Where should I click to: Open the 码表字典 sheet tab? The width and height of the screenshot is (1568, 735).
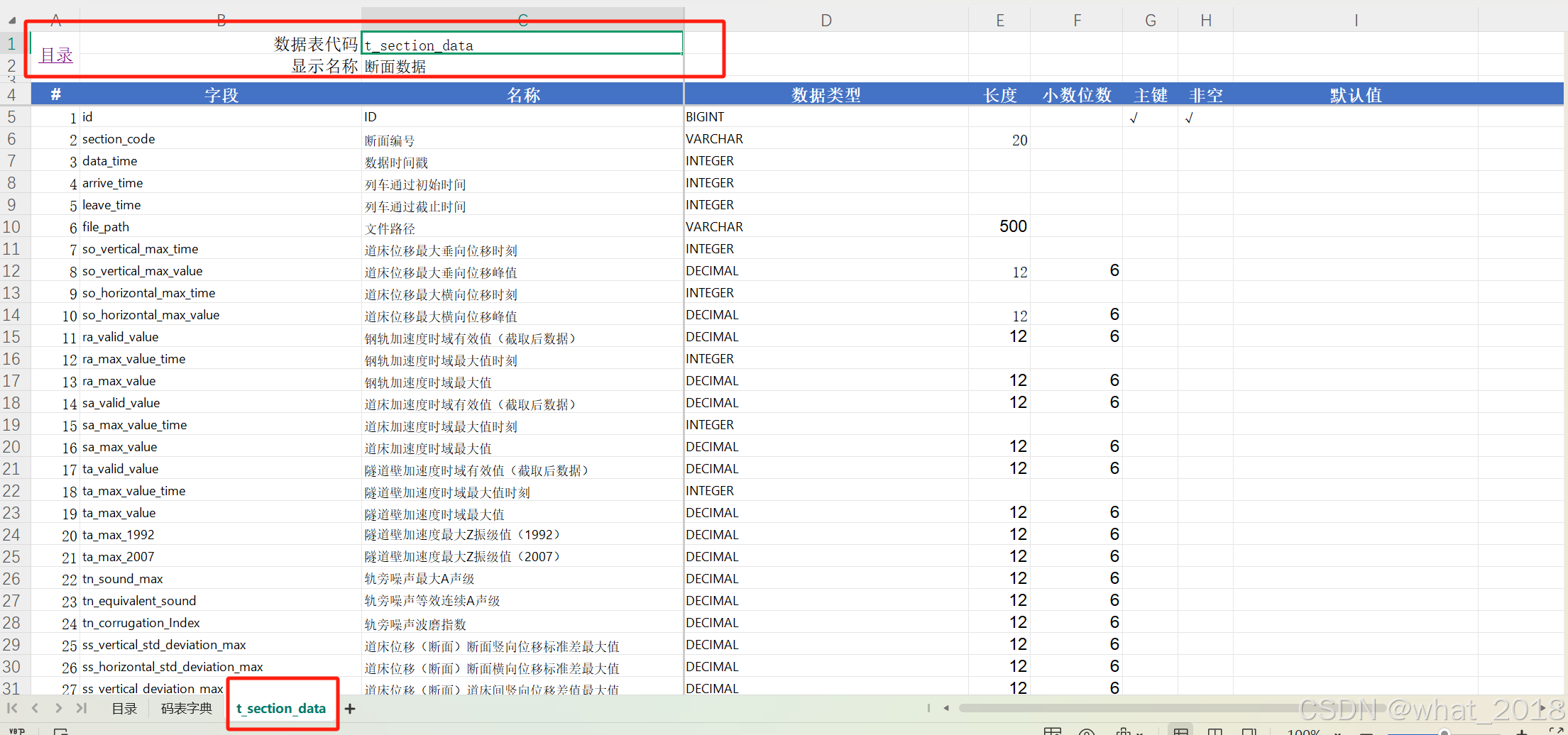pos(185,708)
